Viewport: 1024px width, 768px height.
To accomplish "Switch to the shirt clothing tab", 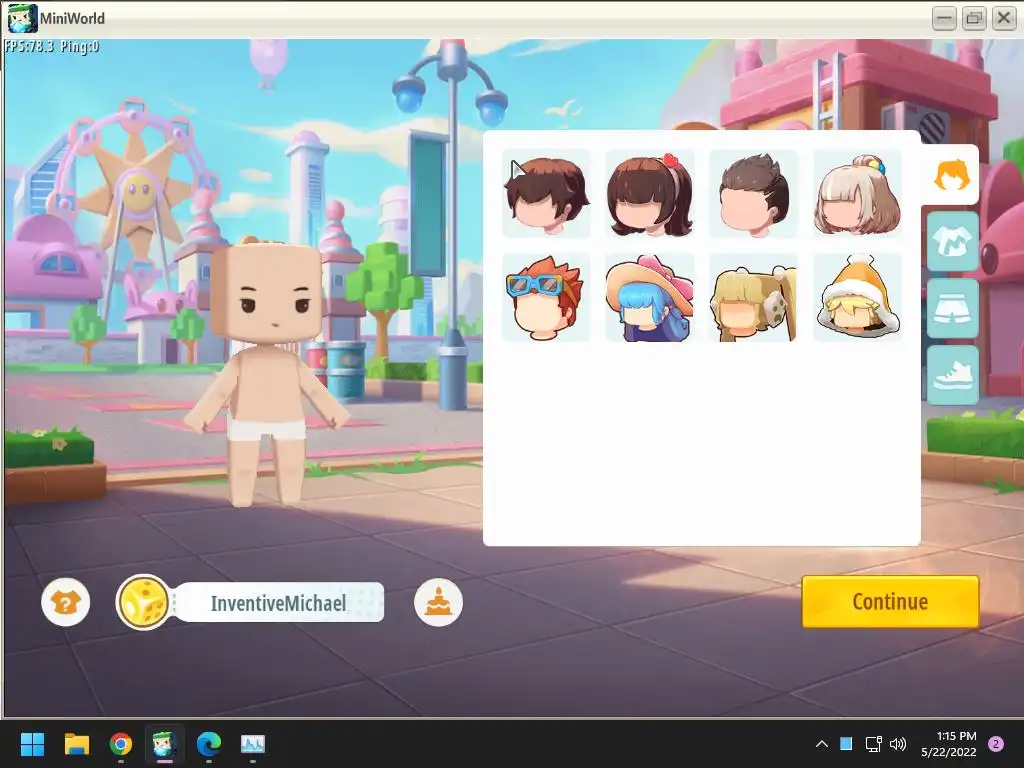I will [953, 242].
